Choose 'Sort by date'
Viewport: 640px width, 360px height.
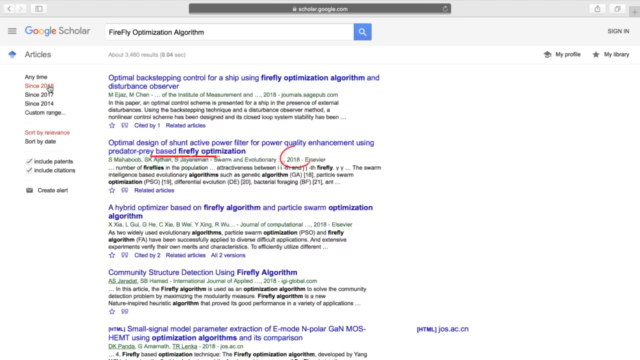(x=40, y=142)
